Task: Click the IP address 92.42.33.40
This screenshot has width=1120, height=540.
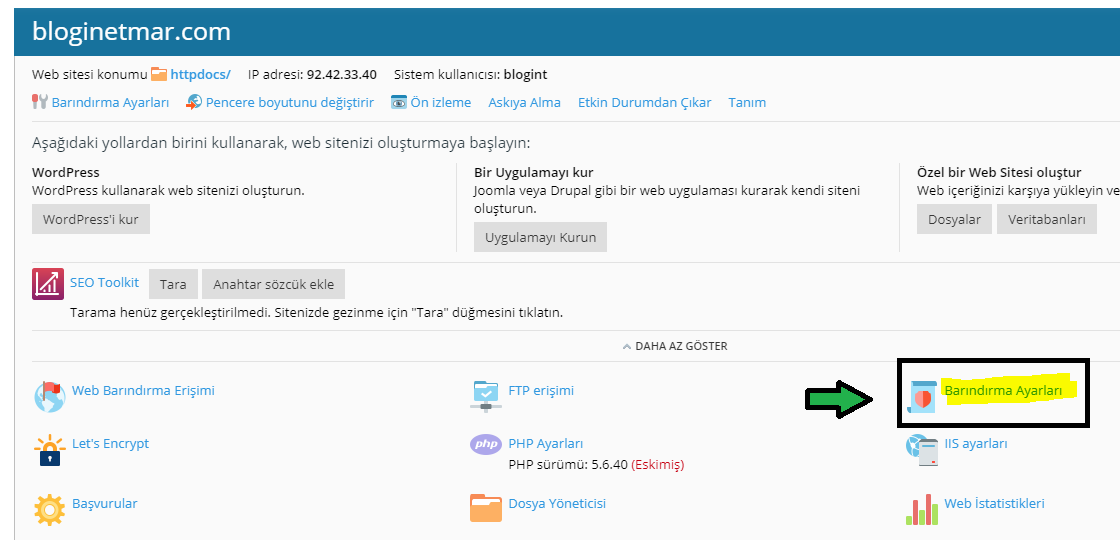Action: click(x=341, y=74)
